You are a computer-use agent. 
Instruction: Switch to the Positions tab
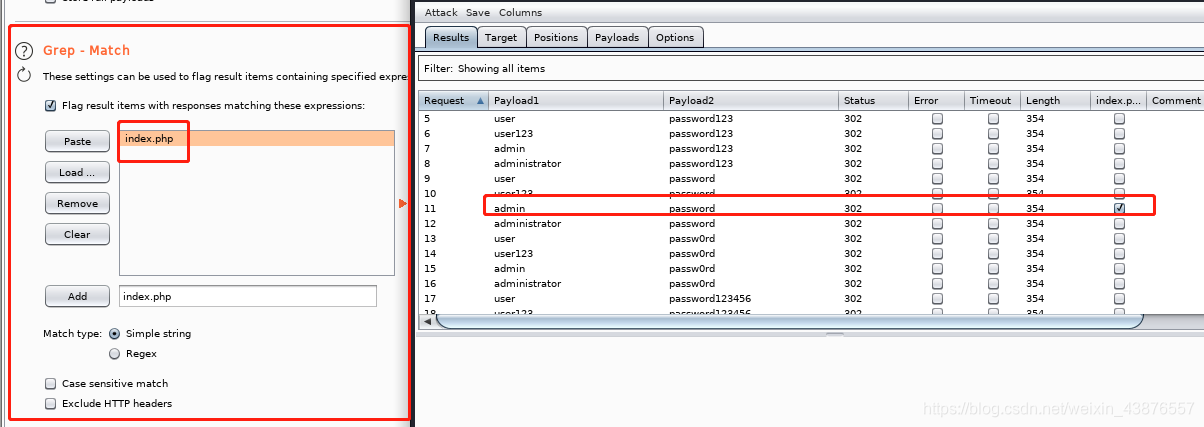556,37
